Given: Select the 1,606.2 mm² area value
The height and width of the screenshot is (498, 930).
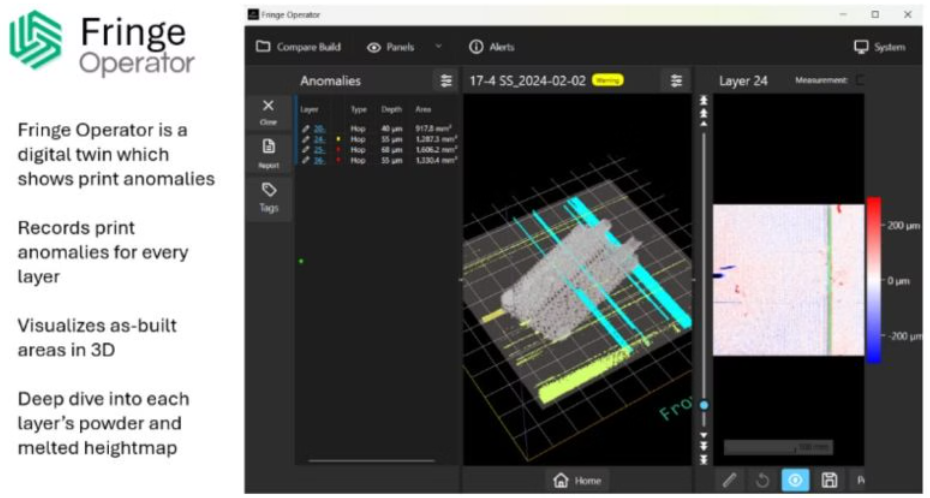Looking at the screenshot, I should (x=436, y=150).
